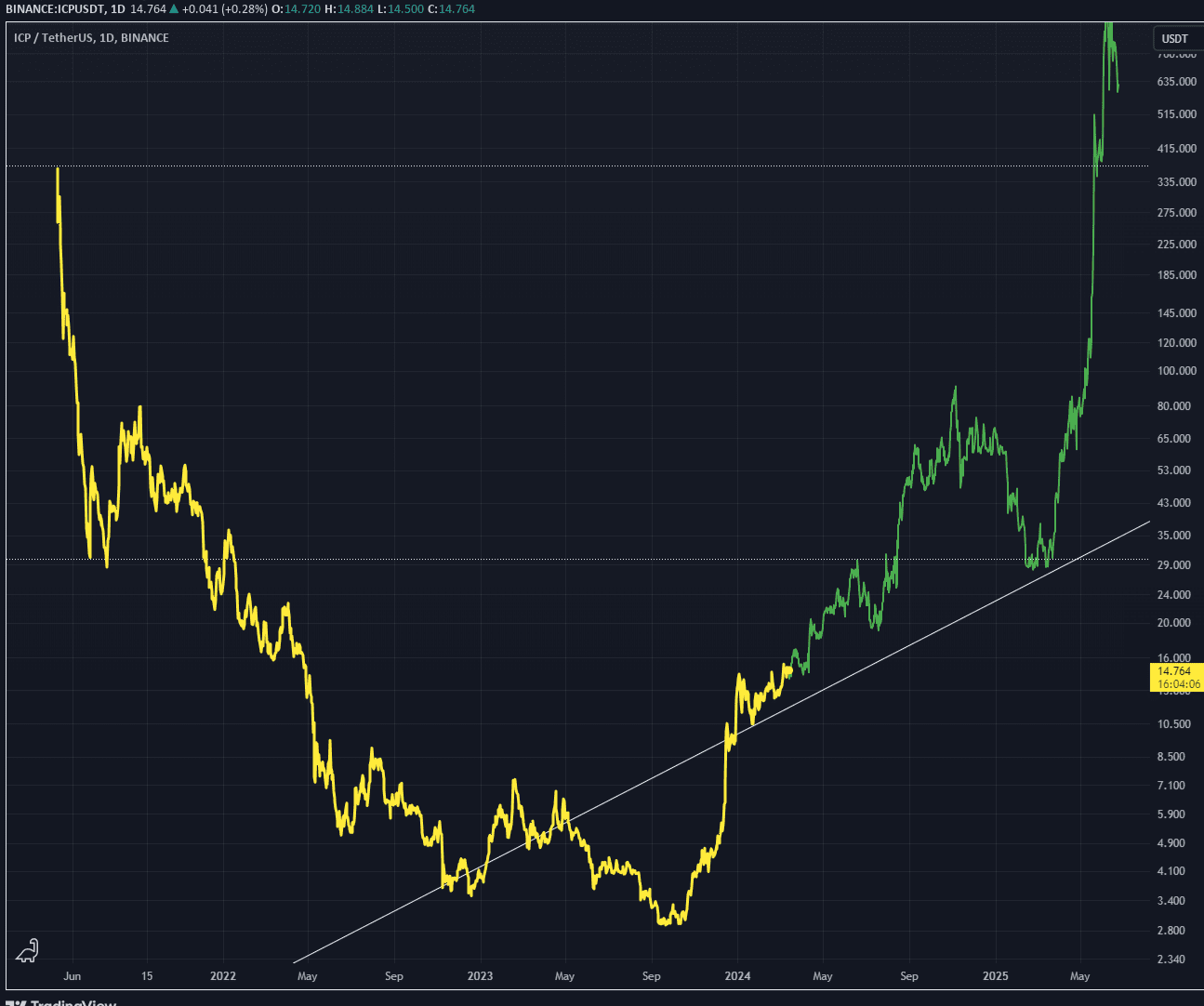Click the 15 label on time axis
The height and width of the screenshot is (1006, 1204).
[x=147, y=976]
